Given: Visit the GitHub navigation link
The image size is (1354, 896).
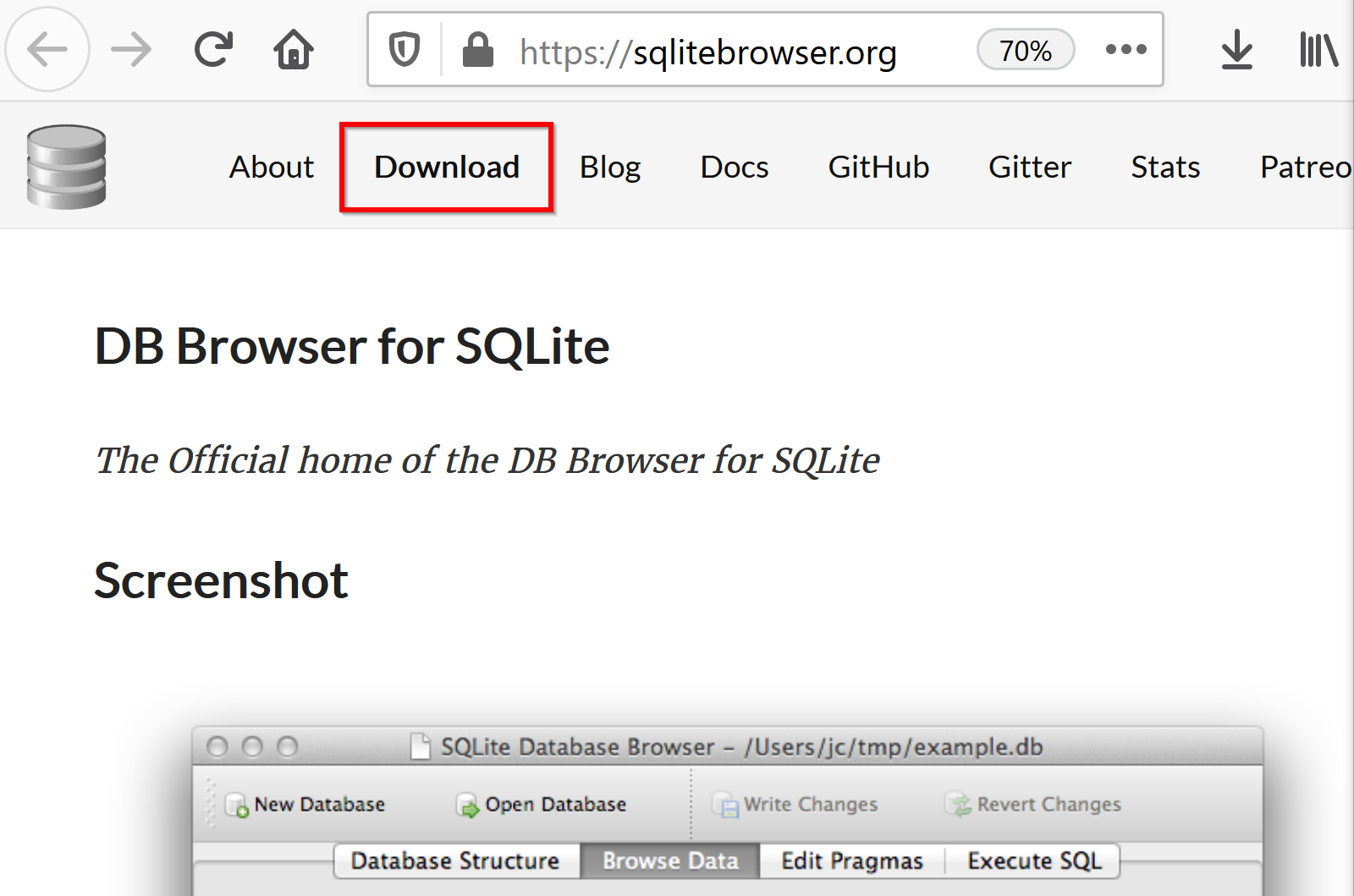Looking at the screenshot, I should (878, 168).
